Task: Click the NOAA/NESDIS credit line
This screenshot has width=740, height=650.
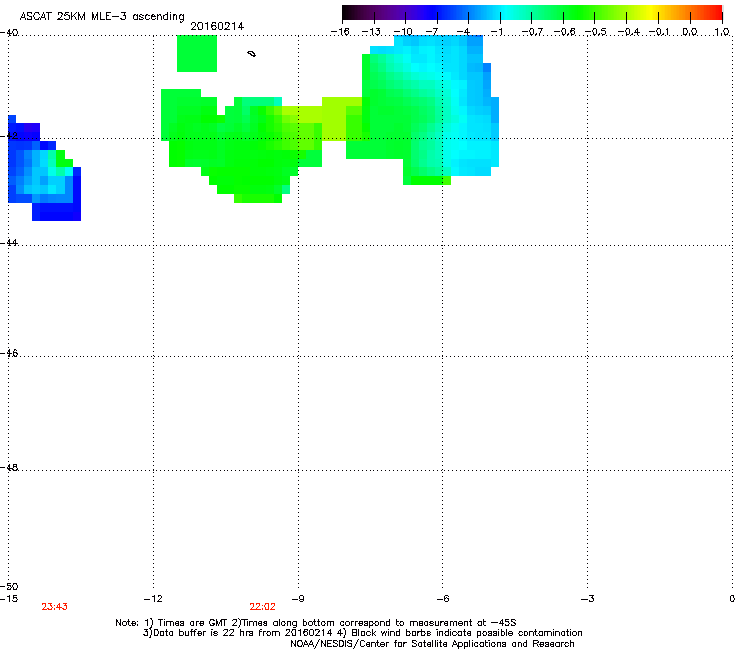Action: click(432, 644)
